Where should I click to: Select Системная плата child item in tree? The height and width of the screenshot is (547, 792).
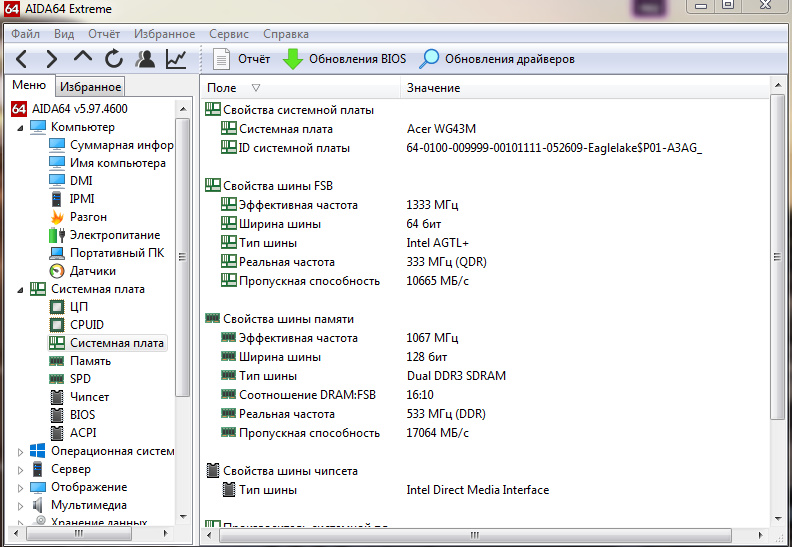coord(107,343)
